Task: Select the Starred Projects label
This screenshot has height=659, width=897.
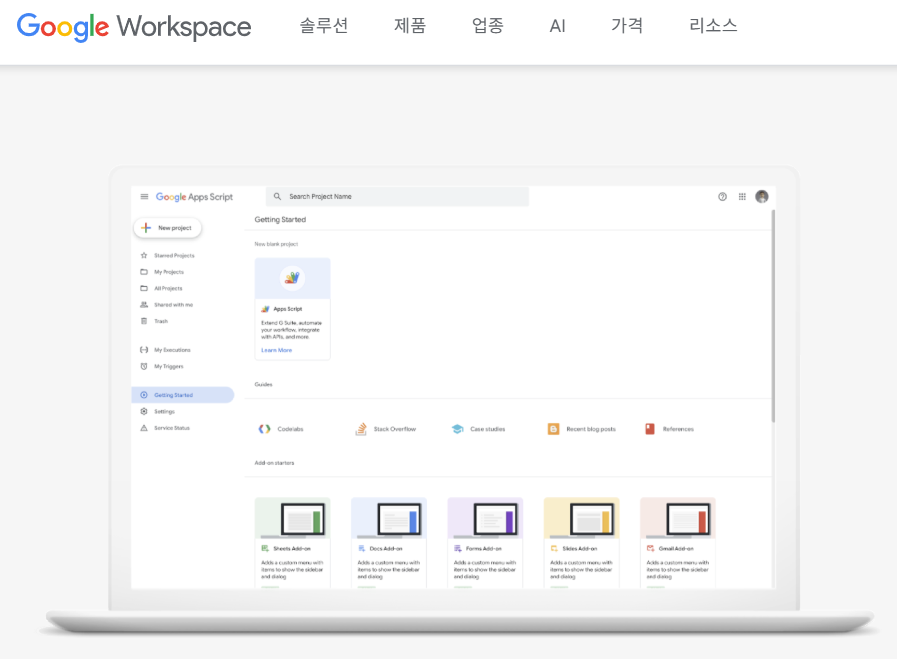Action: 174,256
